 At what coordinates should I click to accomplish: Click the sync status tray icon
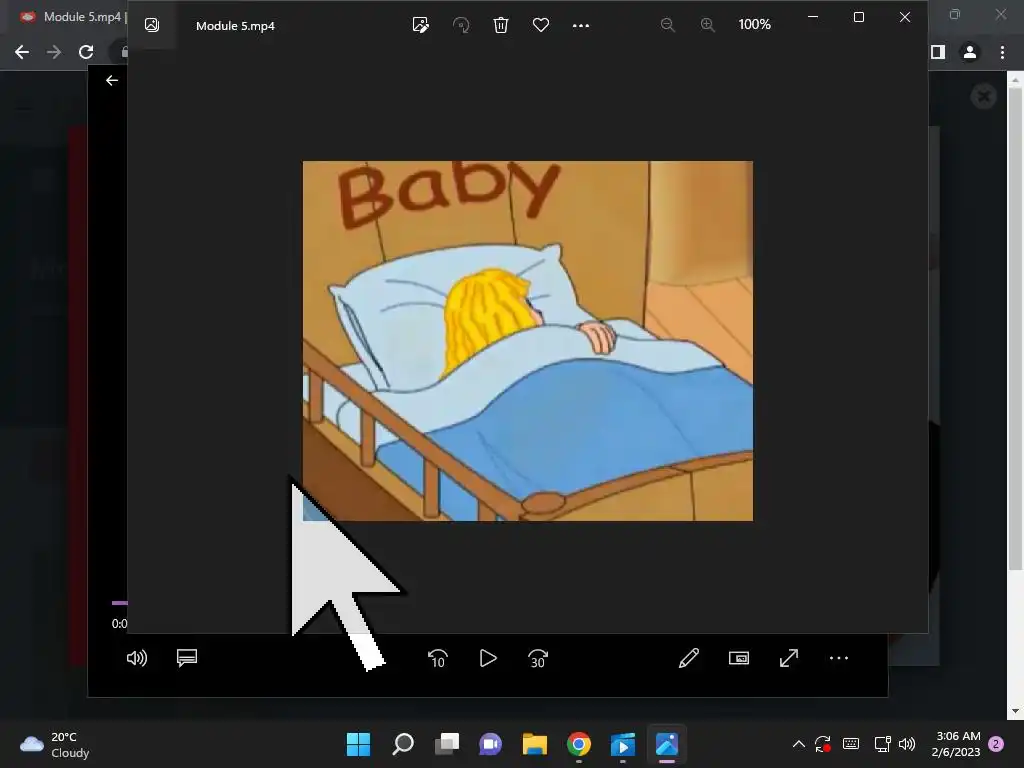pyautogui.click(x=822, y=744)
